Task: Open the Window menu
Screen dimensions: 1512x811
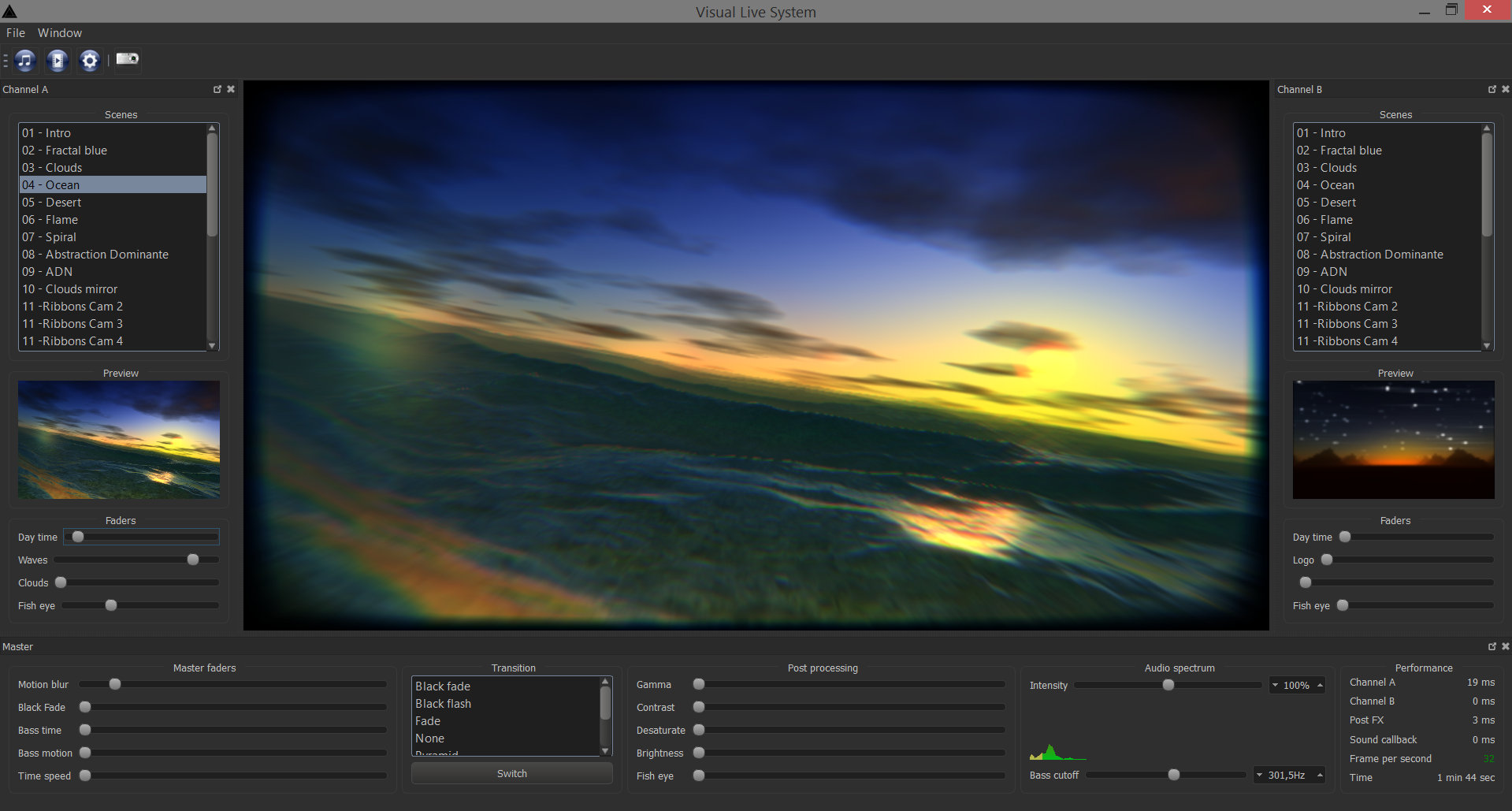Action: click(x=60, y=33)
